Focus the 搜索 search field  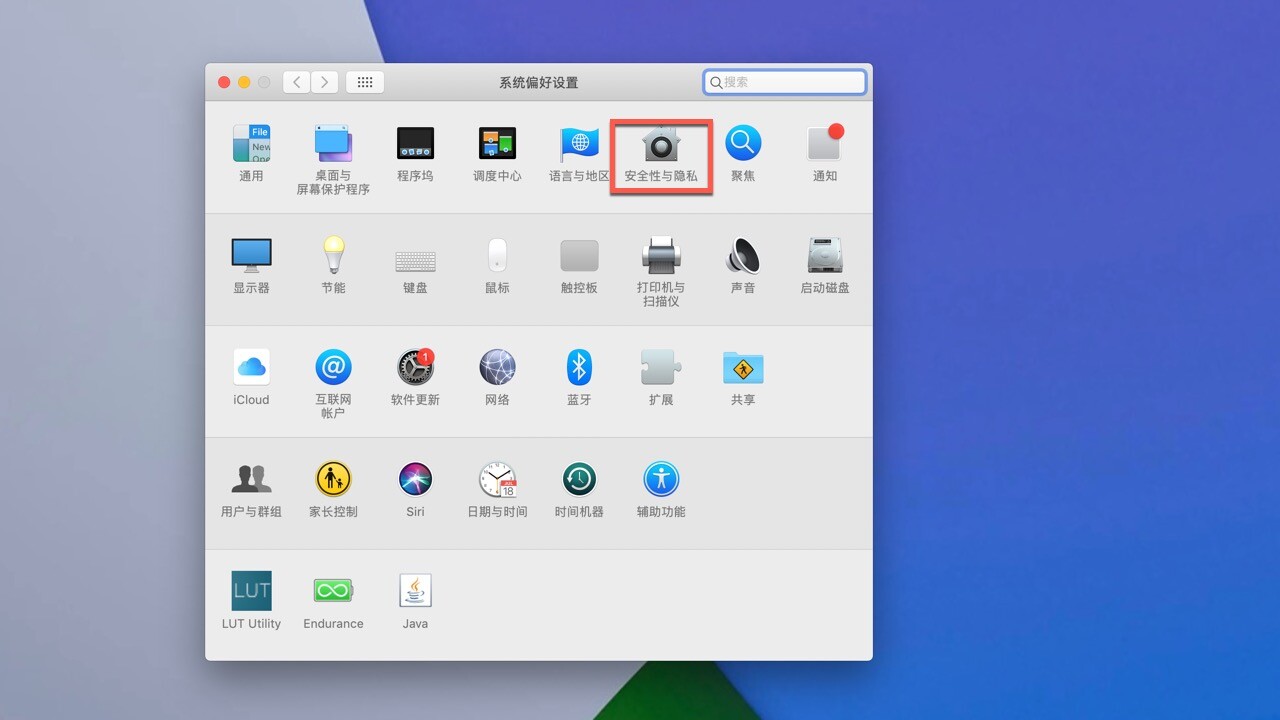point(785,82)
